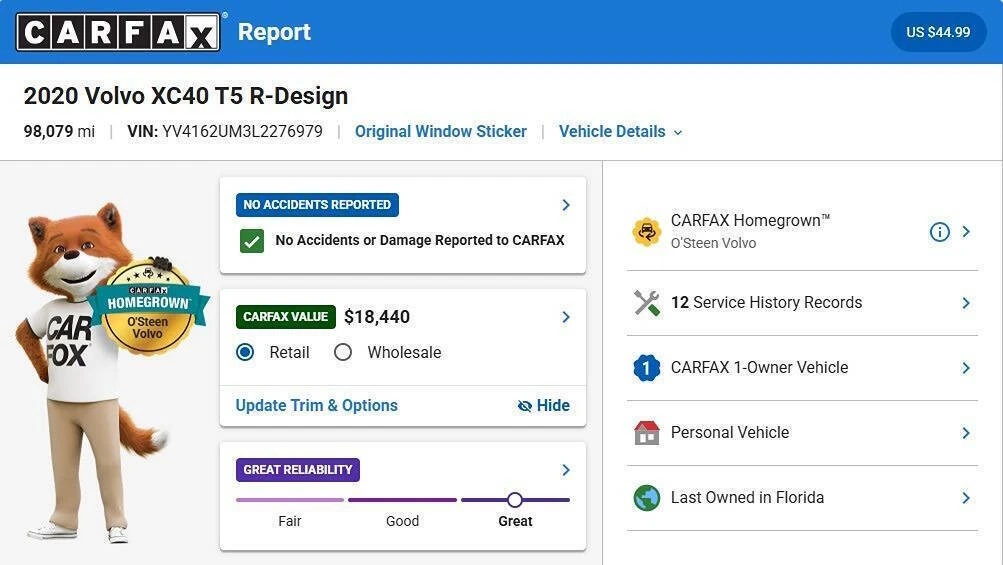The height and width of the screenshot is (565, 1003).
Task: Click the Personal Vehicle house icon
Action: coord(647,433)
